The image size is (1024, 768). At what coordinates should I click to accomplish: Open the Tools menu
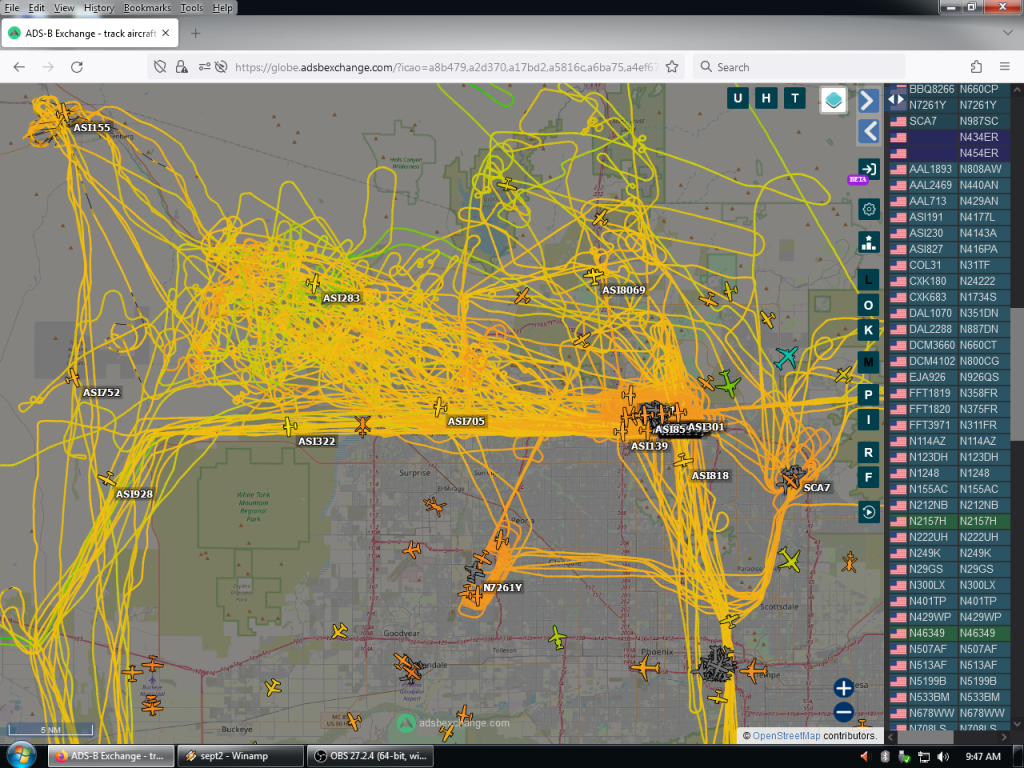tap(191, 8)
